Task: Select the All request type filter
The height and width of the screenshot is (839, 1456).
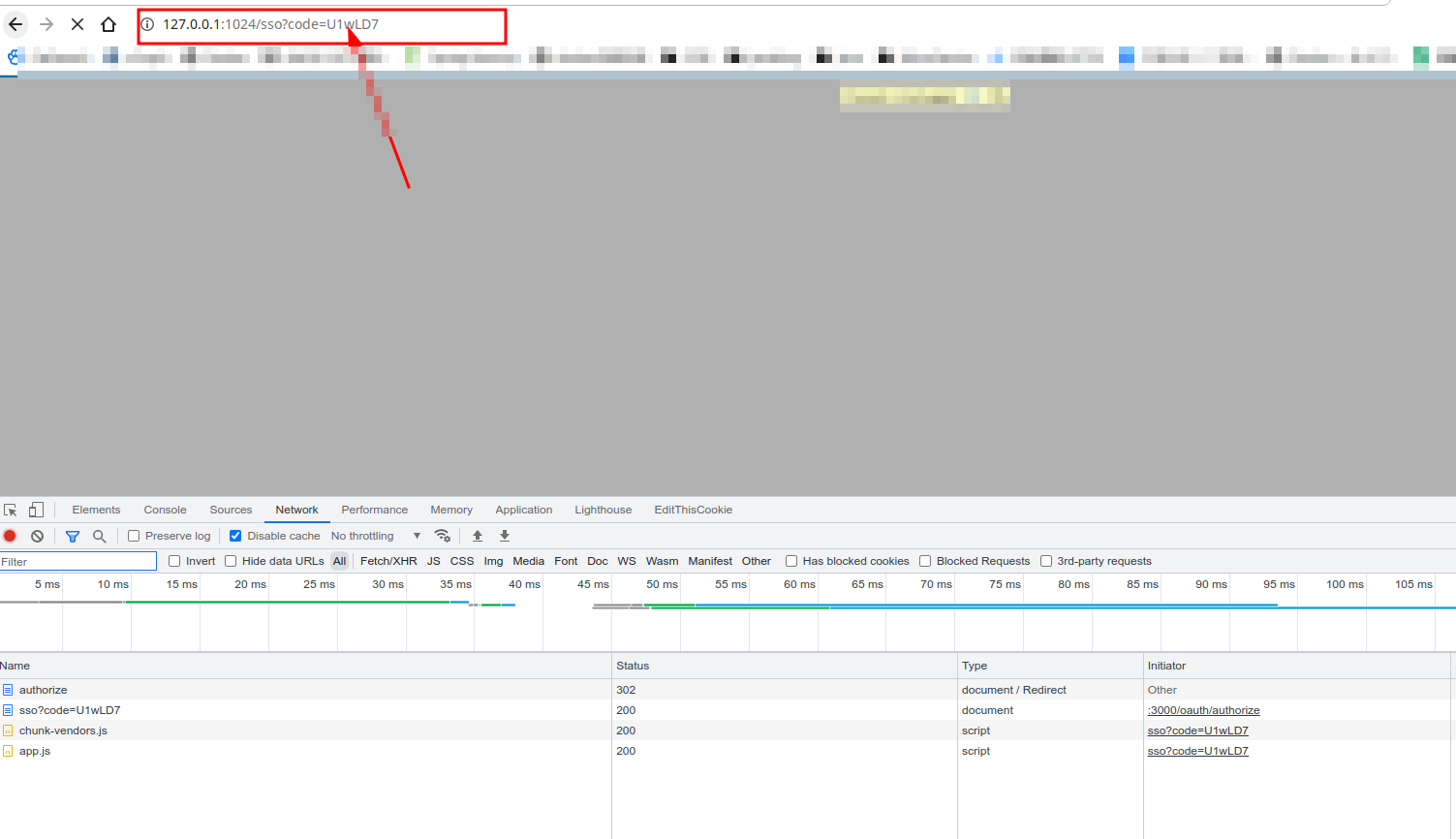Action: [x=339, y=561]
